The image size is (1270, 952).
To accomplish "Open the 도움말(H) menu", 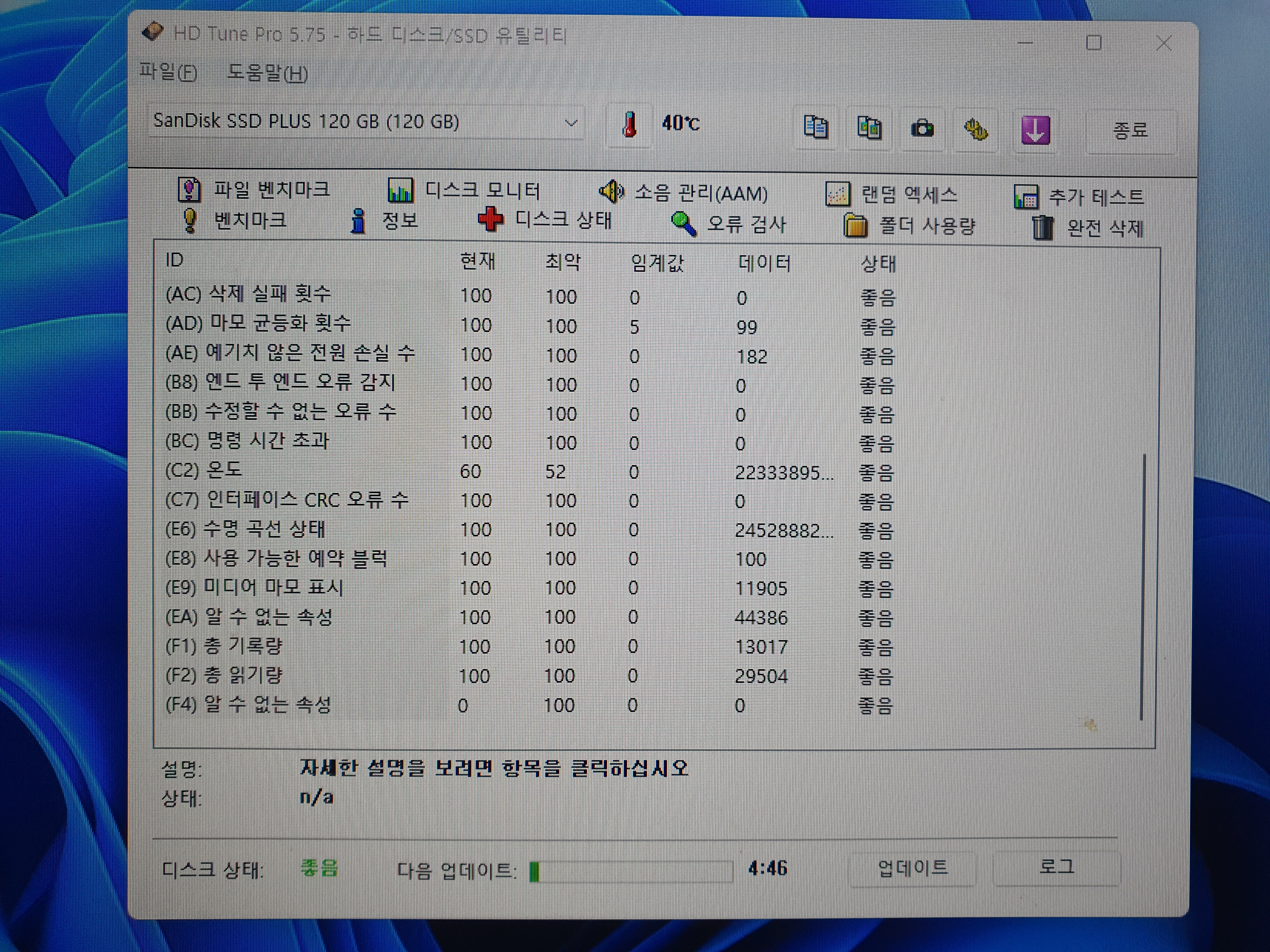I will click(x=267, y=73).
